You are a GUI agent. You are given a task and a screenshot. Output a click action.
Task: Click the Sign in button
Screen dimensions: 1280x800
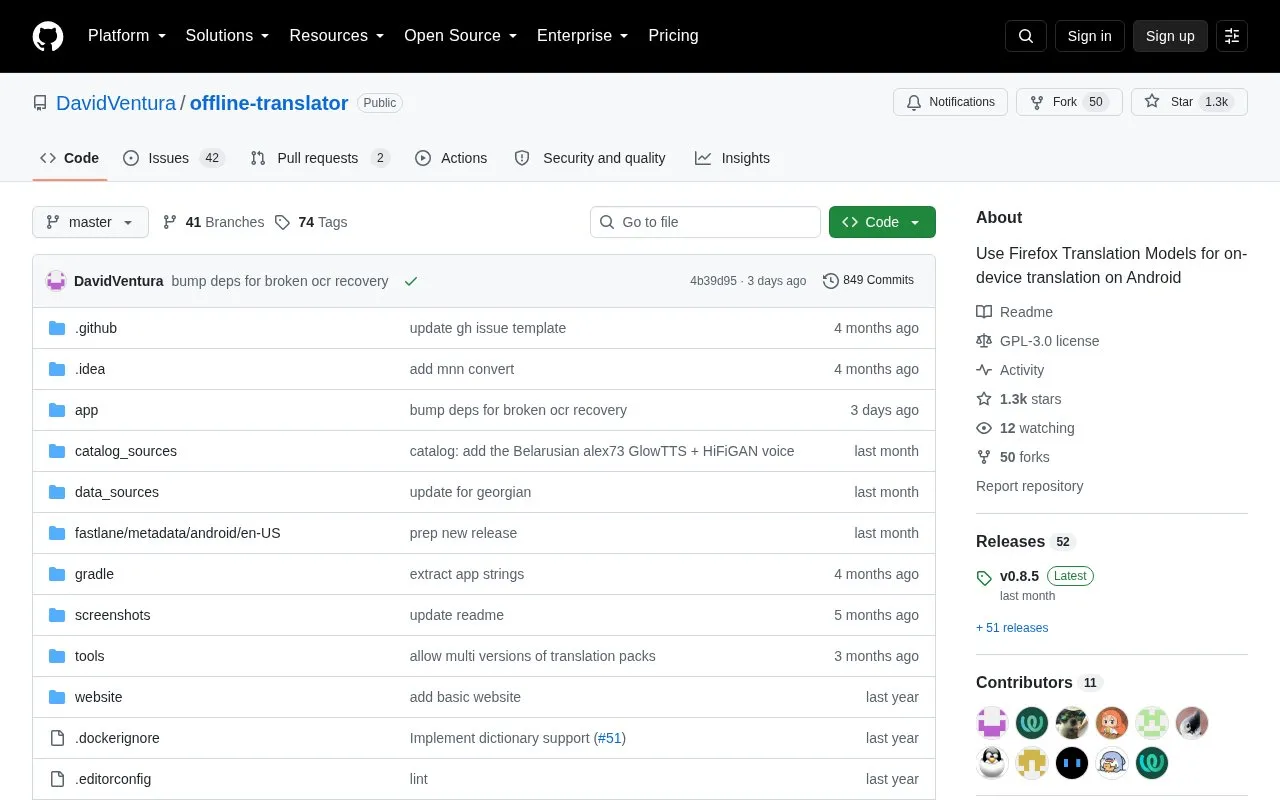coord(1089,36)
